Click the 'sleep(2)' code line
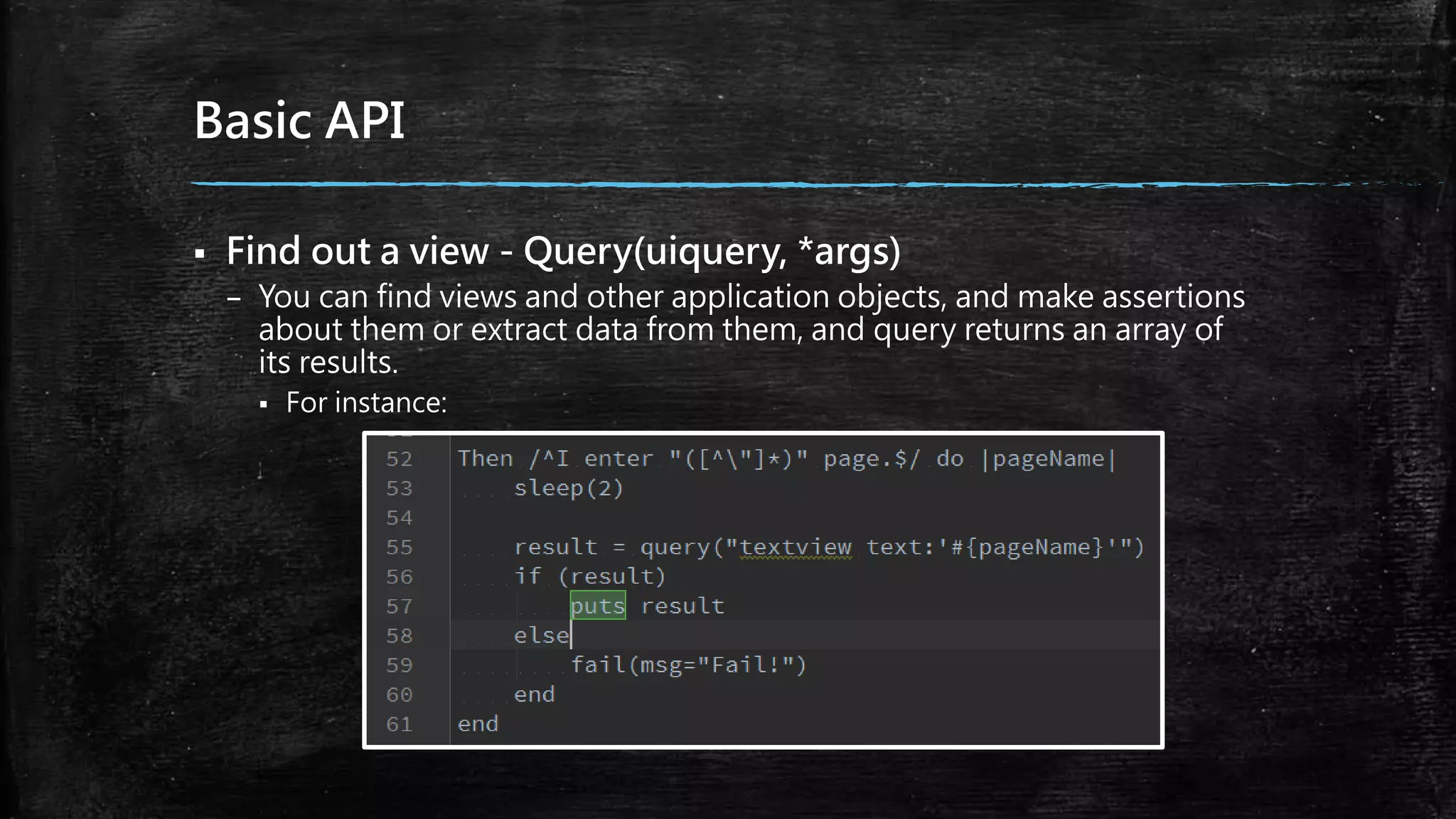 [x=569, y=488]
